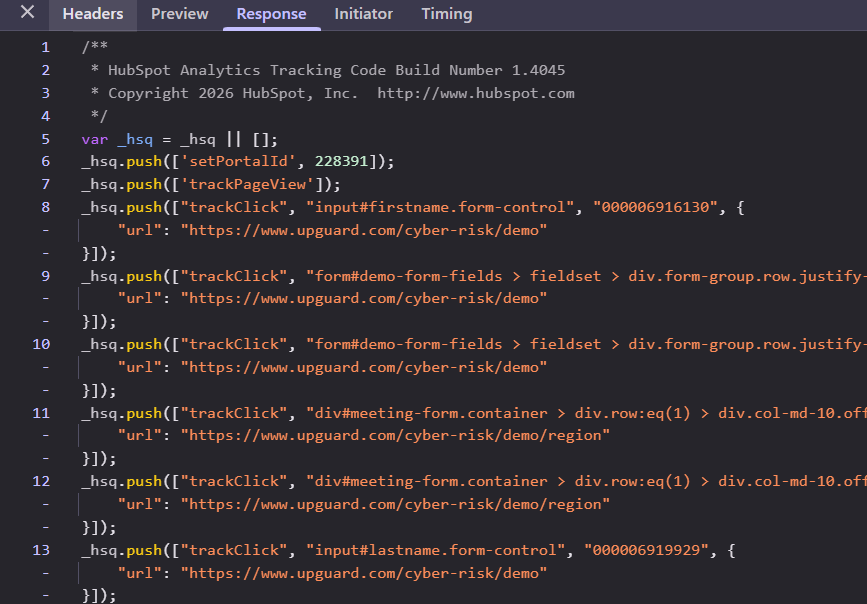Open the Preview tab

coord(179,14)
